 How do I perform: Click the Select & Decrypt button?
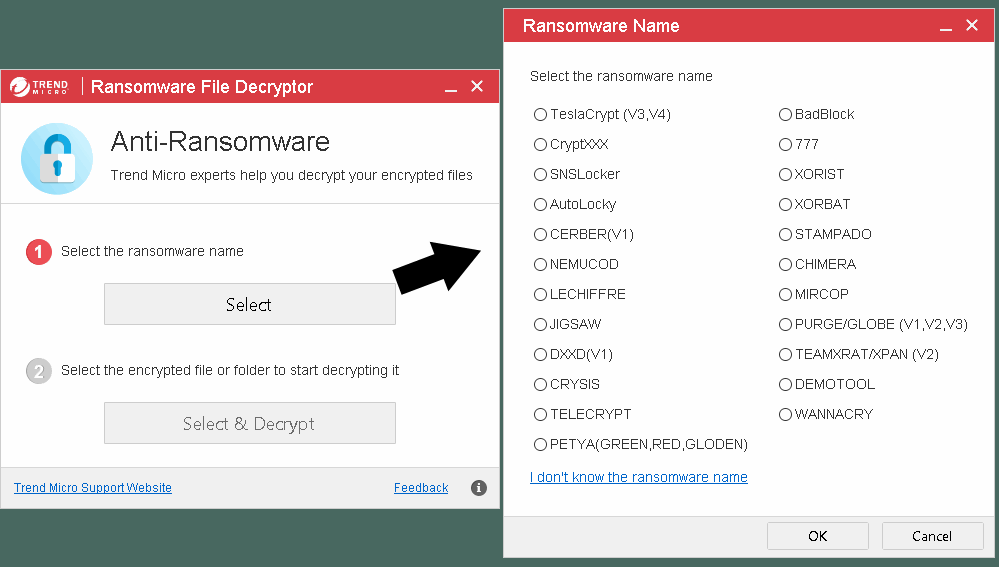pyautogui.click(x=250, y=423)
